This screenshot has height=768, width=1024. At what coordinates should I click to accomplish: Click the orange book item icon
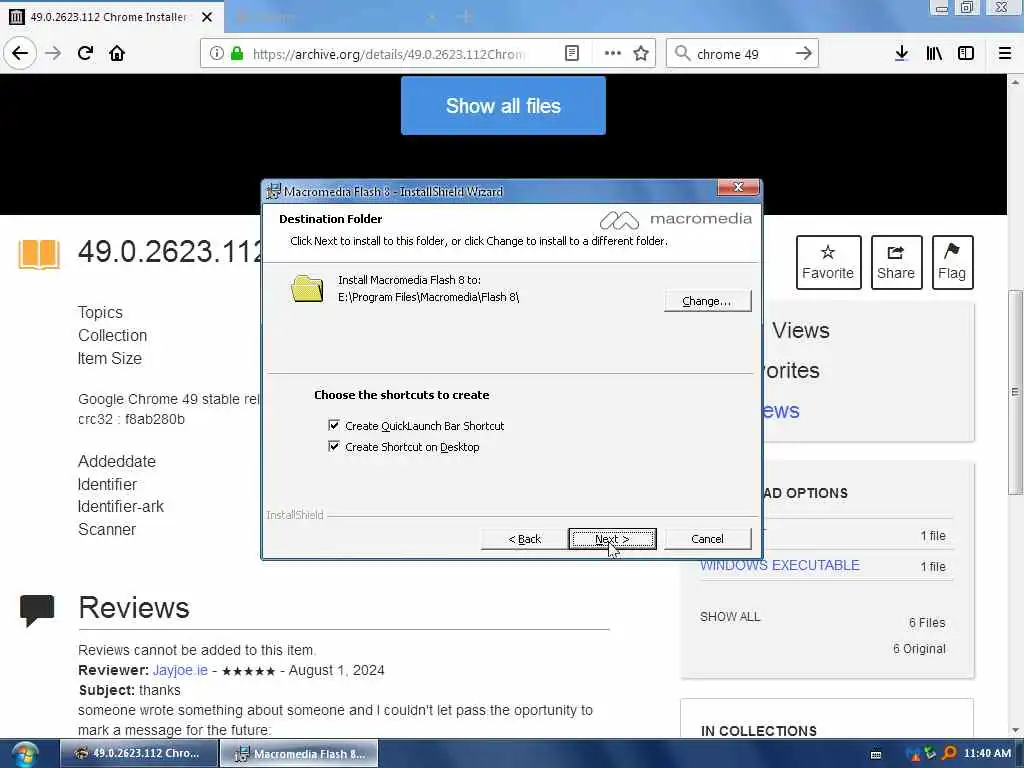point(39,254)
